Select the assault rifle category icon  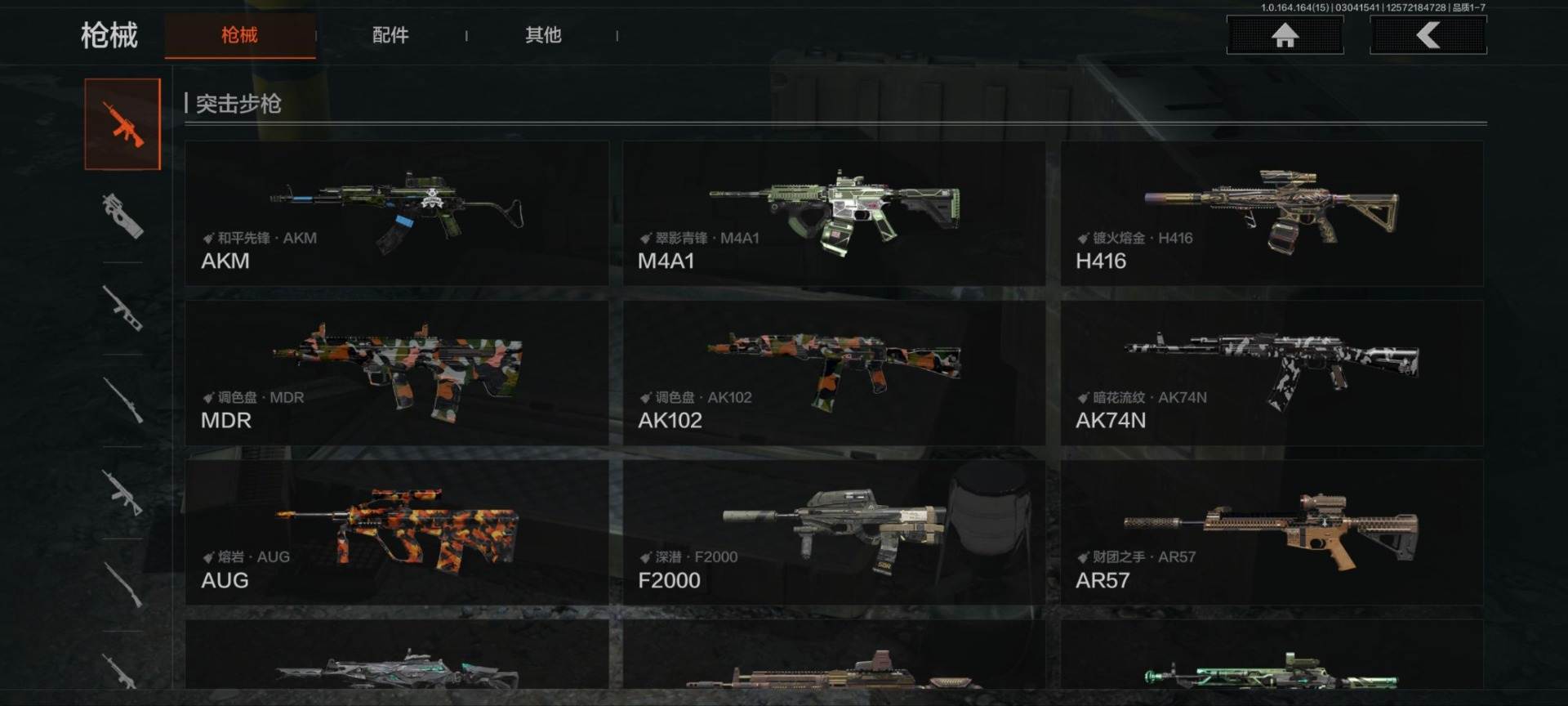(x=122, y=124)
